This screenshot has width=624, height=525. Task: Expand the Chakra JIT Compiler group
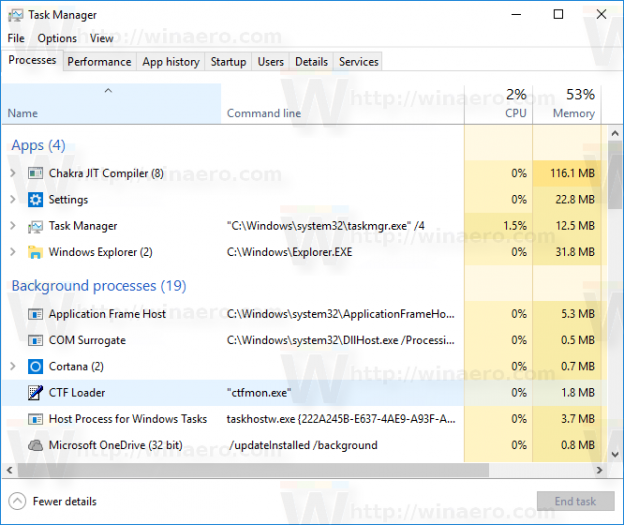pos(13,173)
